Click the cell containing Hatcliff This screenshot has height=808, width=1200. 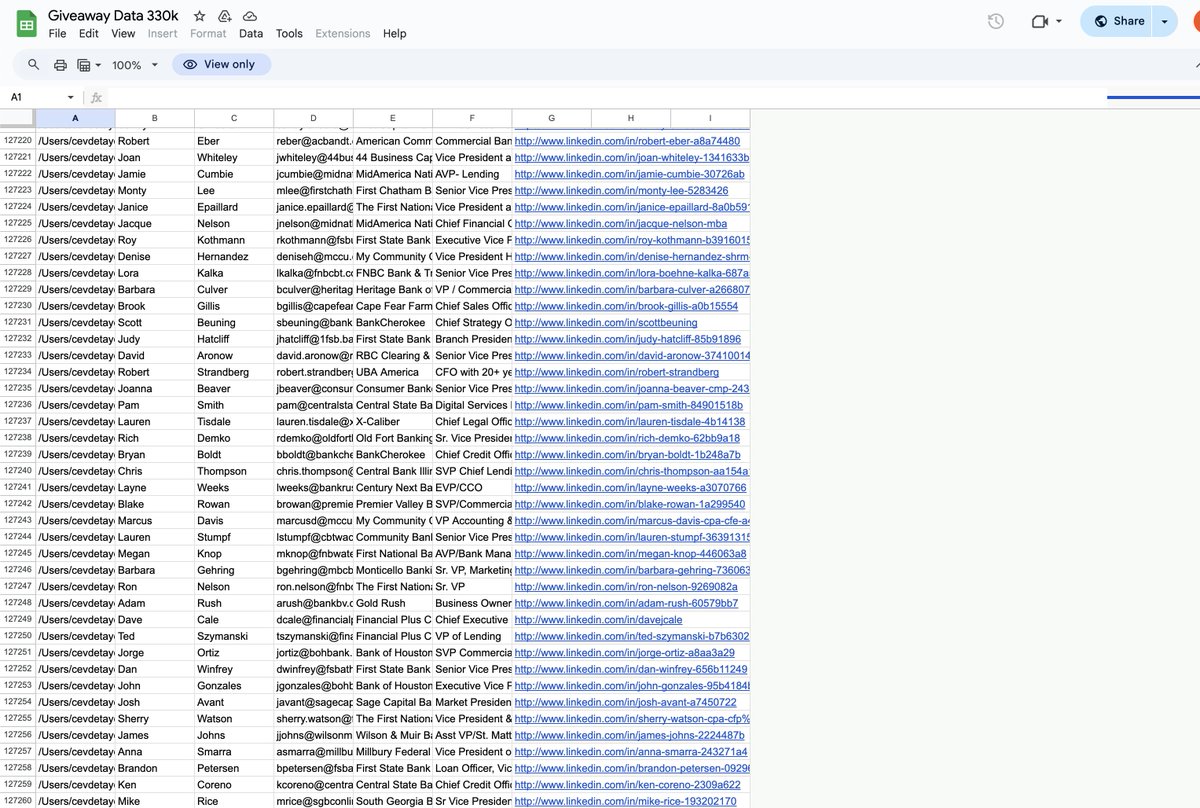[234, 339]
